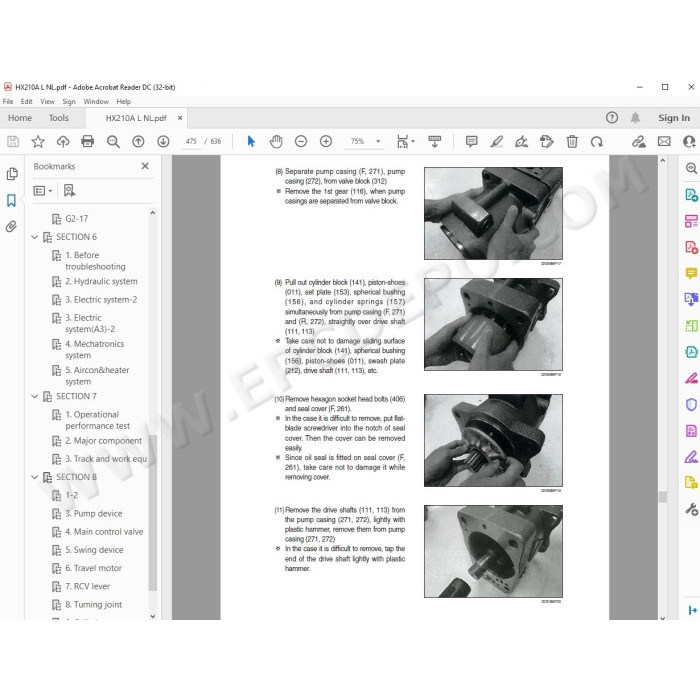Viewport: 700px width, 700px height.
Task: Click the bookmarks panel scrollbar thumb
Action: tap(153, 513)
